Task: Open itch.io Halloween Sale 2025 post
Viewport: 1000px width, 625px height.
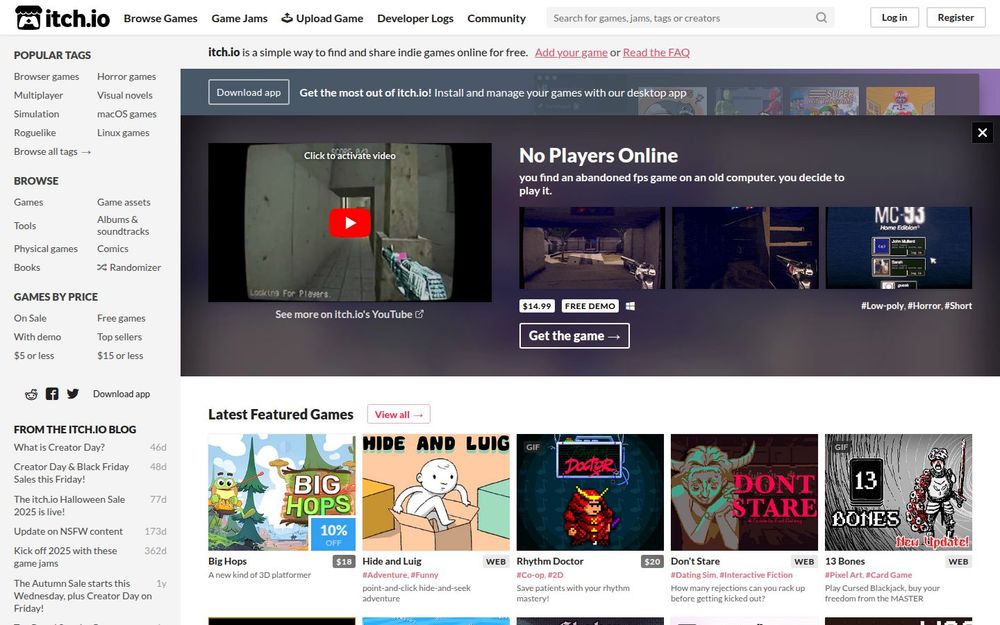Action: (x=70, y=506)
